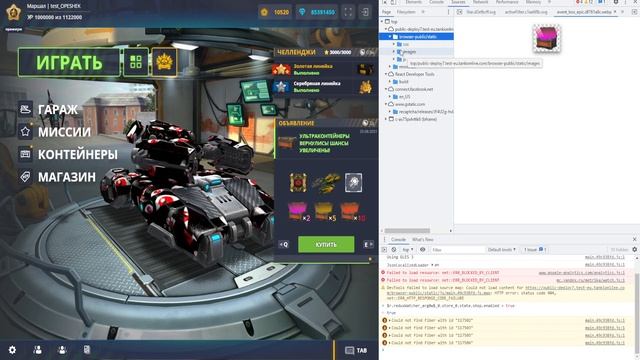Start a battle with the ИГРАТЬ button
Image resolution: width=640 pixels, height=360 pixels.
tap(69, 62)
